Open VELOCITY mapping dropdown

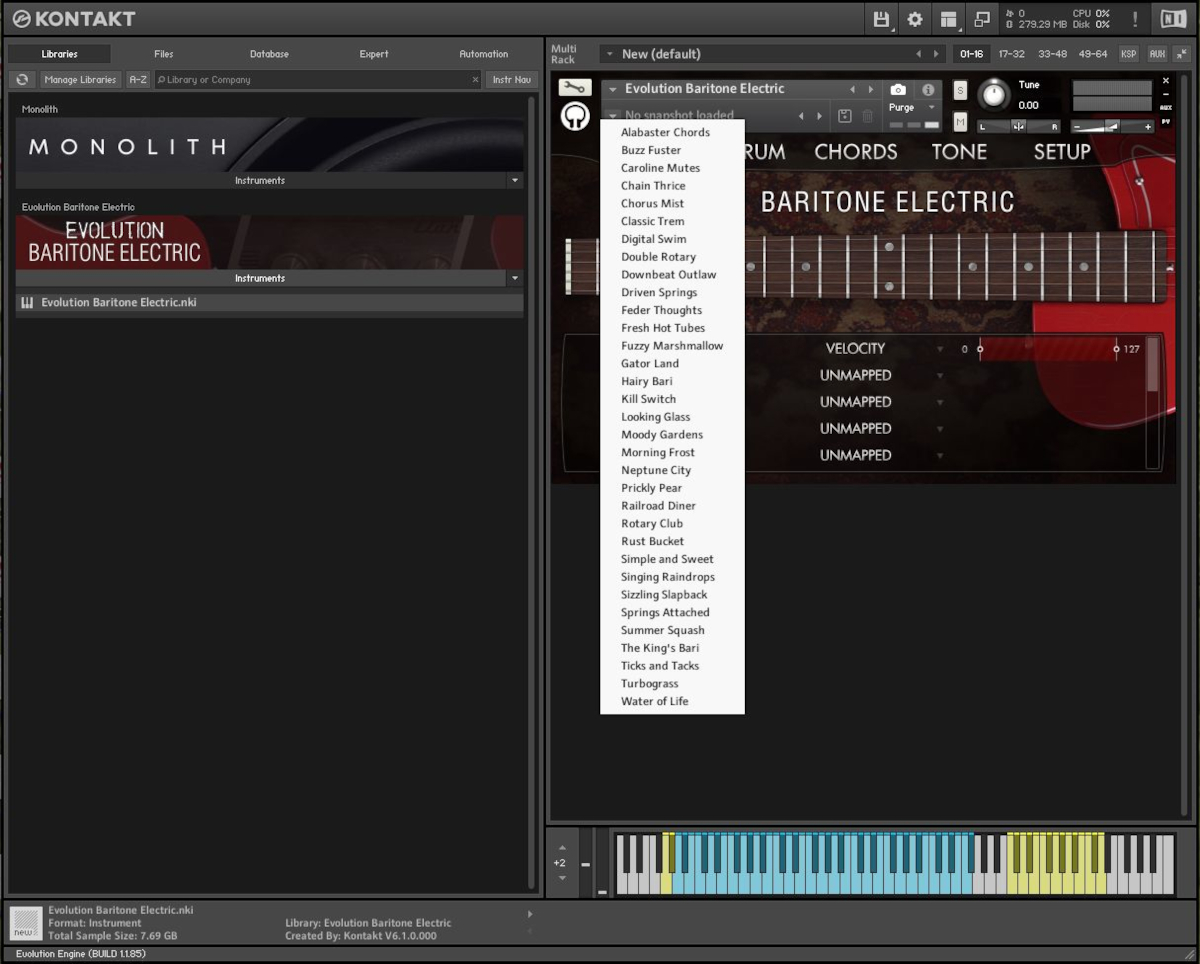coord(940,349)
